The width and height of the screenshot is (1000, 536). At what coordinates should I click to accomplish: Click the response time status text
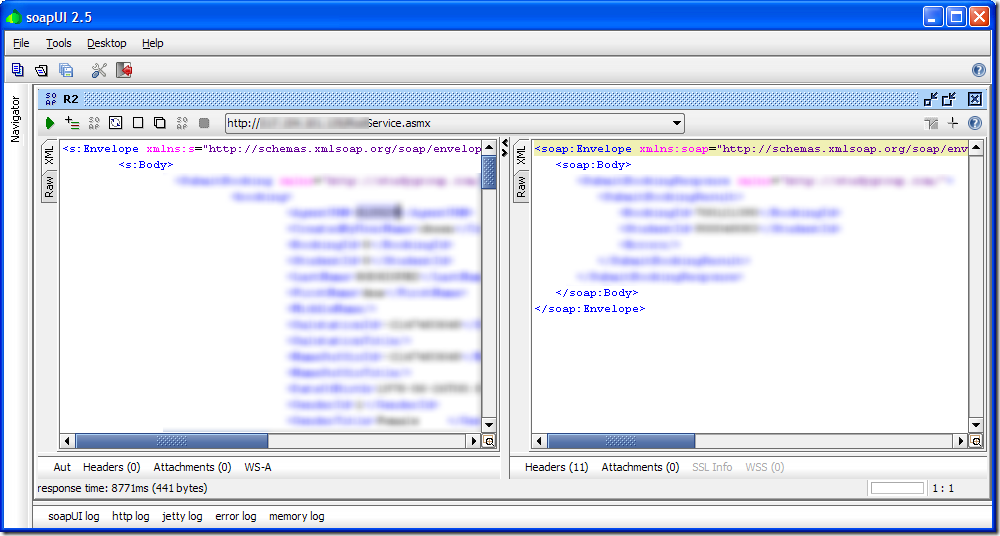click(x=122, y=488)
